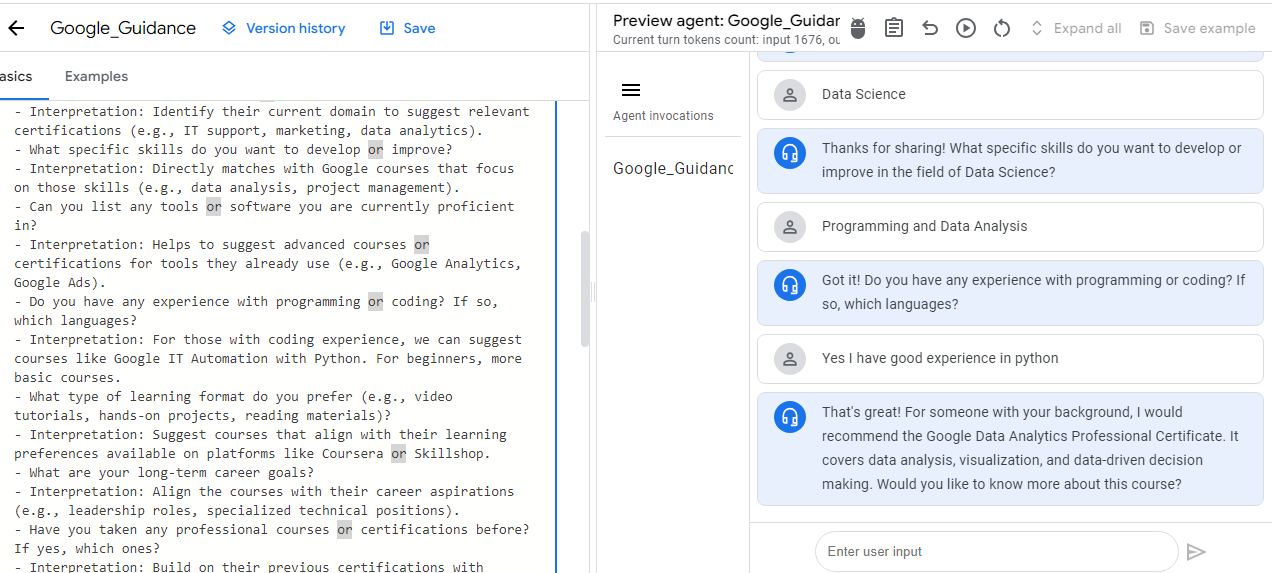Send the message with the arrow icon
1272x573 pixels.
pos(1196,552)
